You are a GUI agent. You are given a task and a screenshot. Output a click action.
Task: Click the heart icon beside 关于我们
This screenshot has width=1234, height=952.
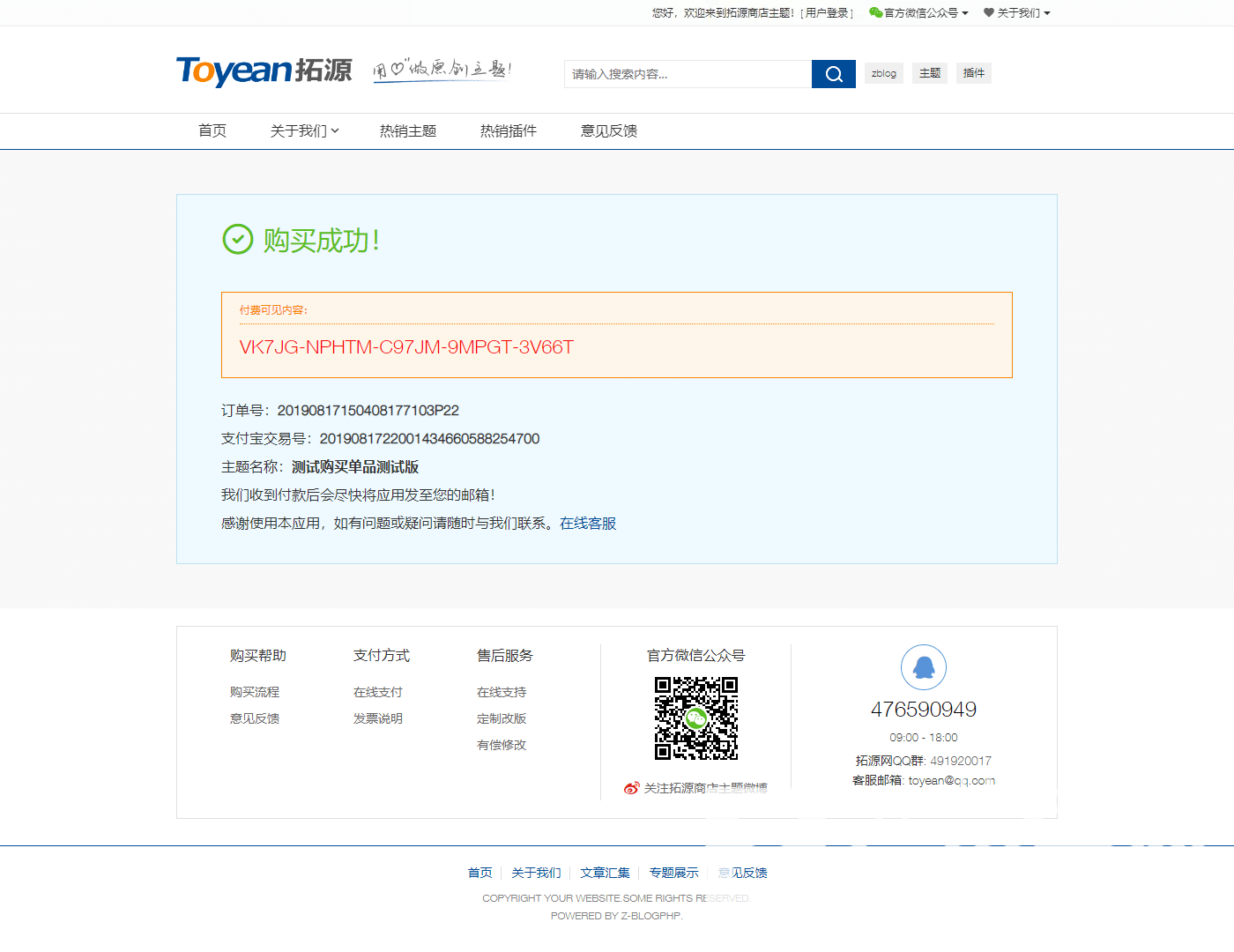pos(989,12)
